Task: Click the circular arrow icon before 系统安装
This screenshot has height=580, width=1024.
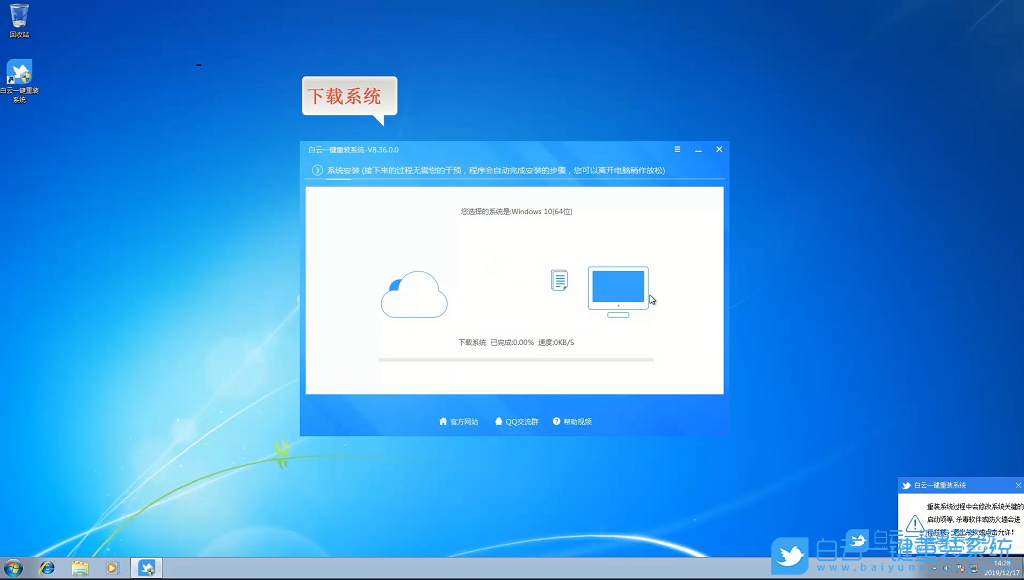Action: click(x=316, y=170)
